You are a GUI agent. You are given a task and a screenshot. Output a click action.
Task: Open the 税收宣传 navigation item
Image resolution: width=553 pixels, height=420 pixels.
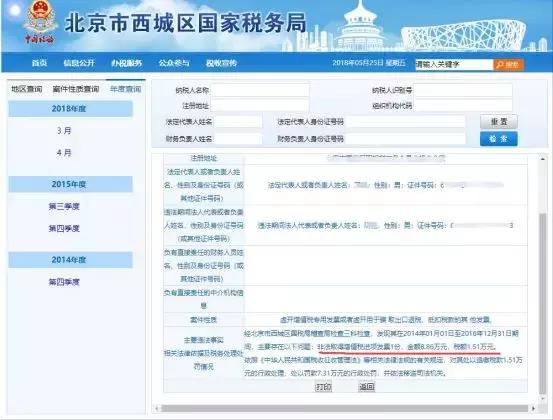[x=221, y=63]
